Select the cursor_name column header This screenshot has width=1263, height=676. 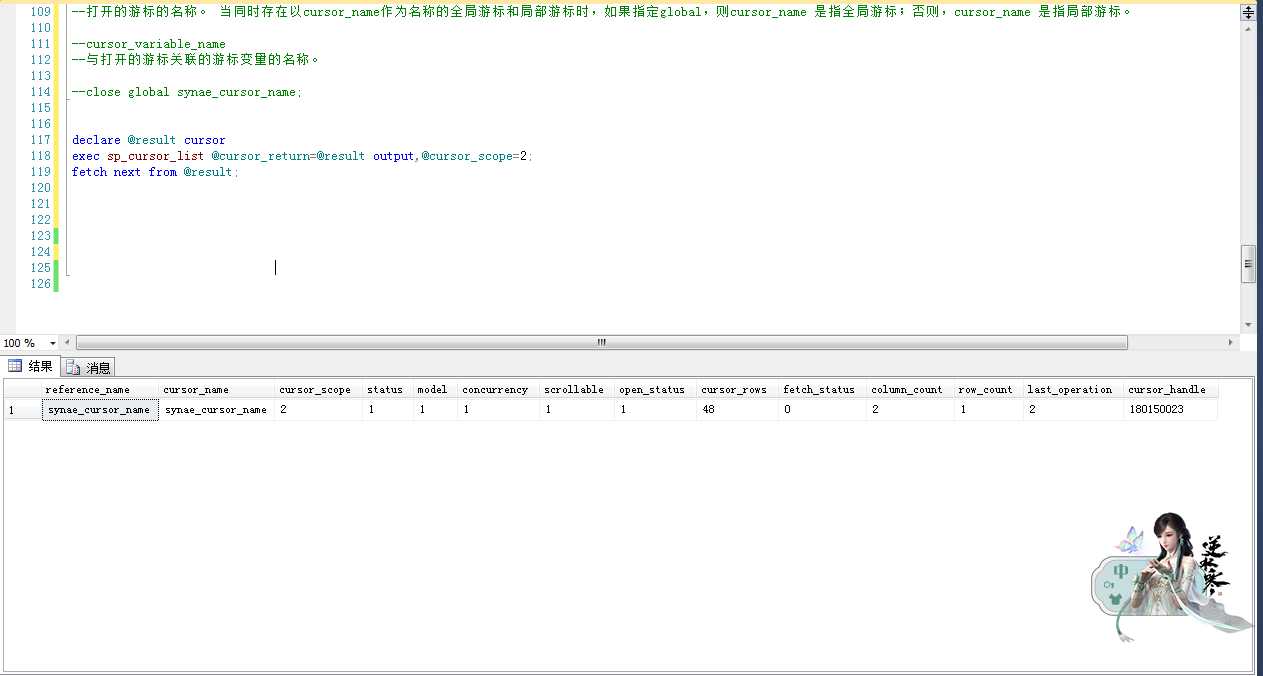click(217, 390)
